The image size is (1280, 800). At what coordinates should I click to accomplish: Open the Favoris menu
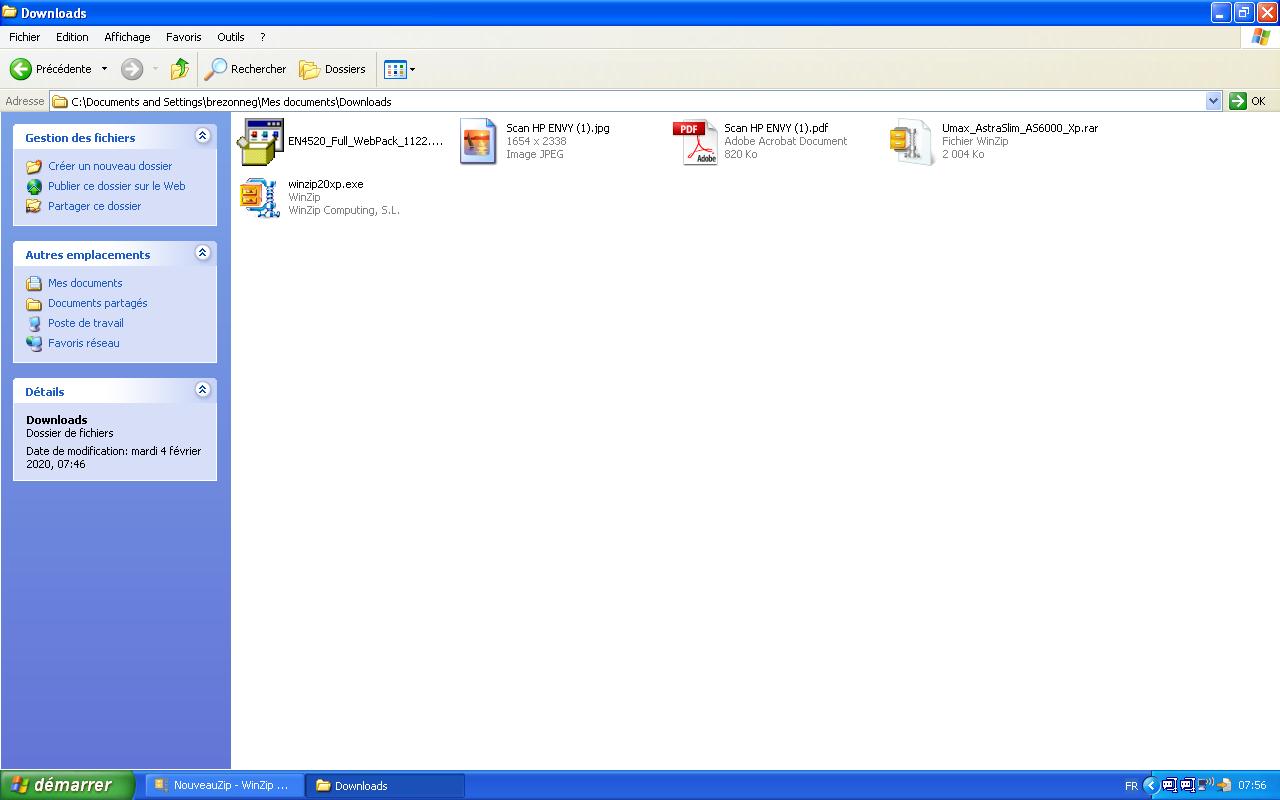pos(184,37)
